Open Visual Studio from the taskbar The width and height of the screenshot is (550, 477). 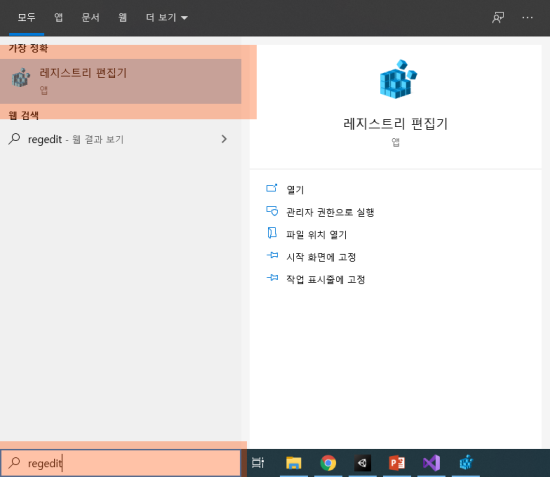tap(431, 463)
